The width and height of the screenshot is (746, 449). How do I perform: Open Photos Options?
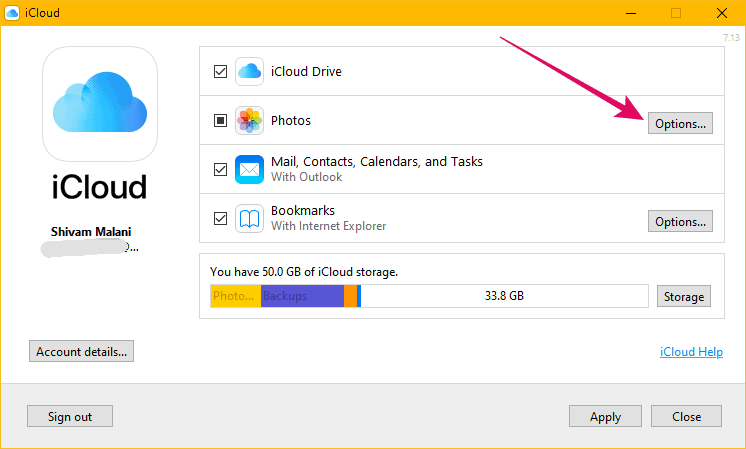click(680, 123)
